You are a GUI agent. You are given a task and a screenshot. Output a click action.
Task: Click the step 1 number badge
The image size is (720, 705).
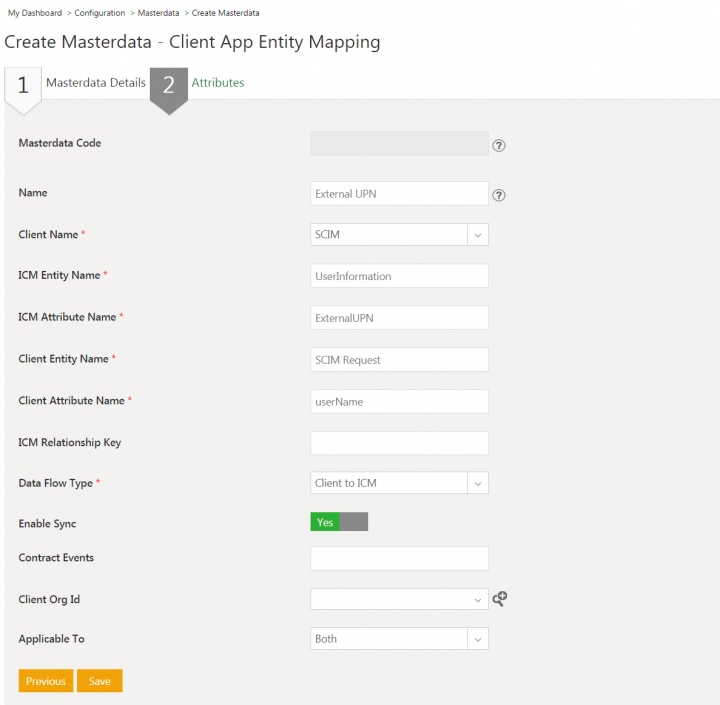[x=23, y=86]
